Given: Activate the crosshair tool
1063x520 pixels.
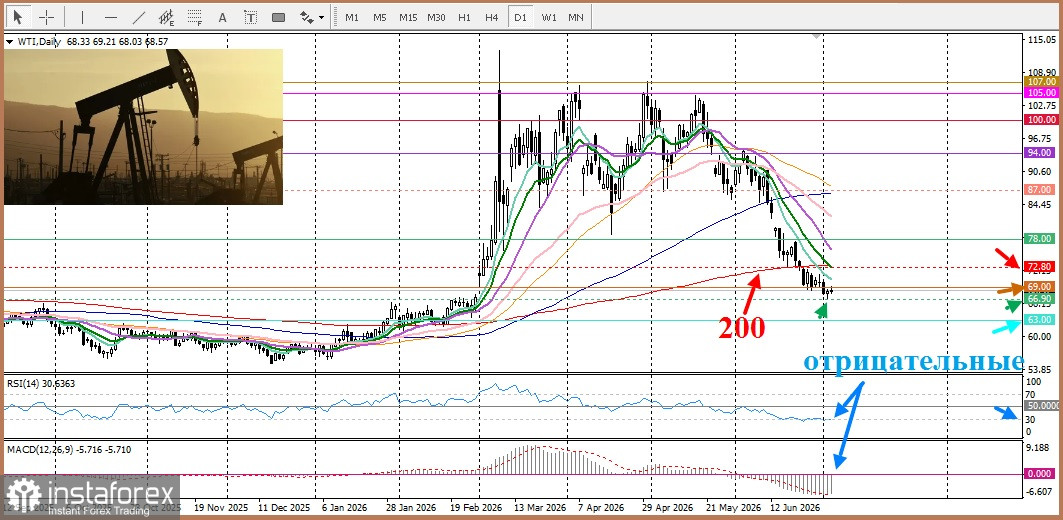Looking at the screenshot, I should pos(47,17).
